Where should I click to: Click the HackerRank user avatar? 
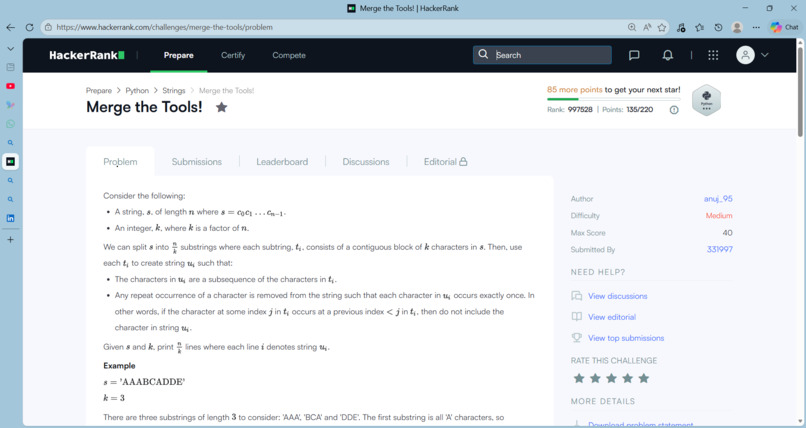(x=745, y=55)
